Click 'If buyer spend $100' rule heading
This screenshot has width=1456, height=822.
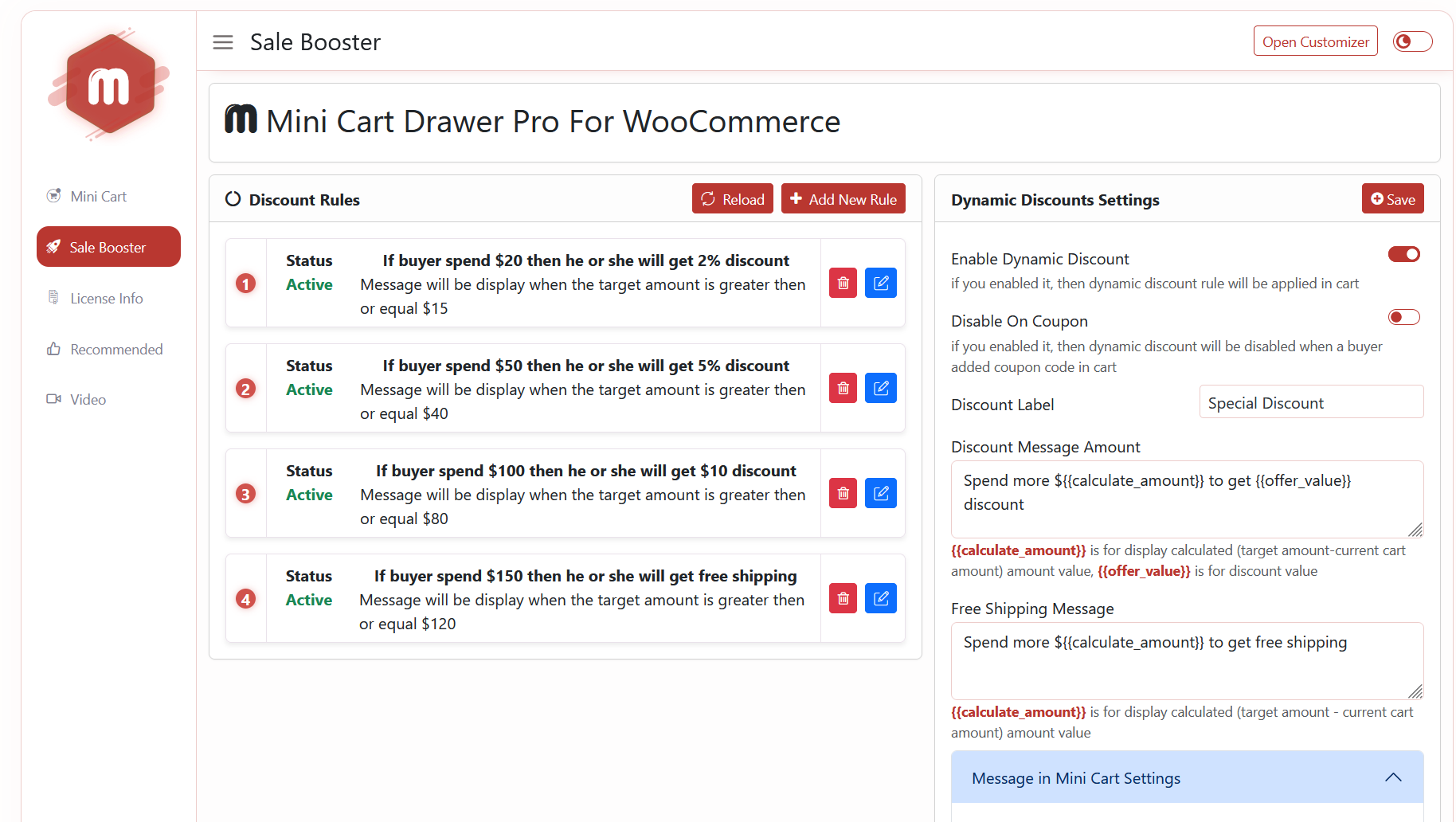pyautogui.click(x=585, y=471)
